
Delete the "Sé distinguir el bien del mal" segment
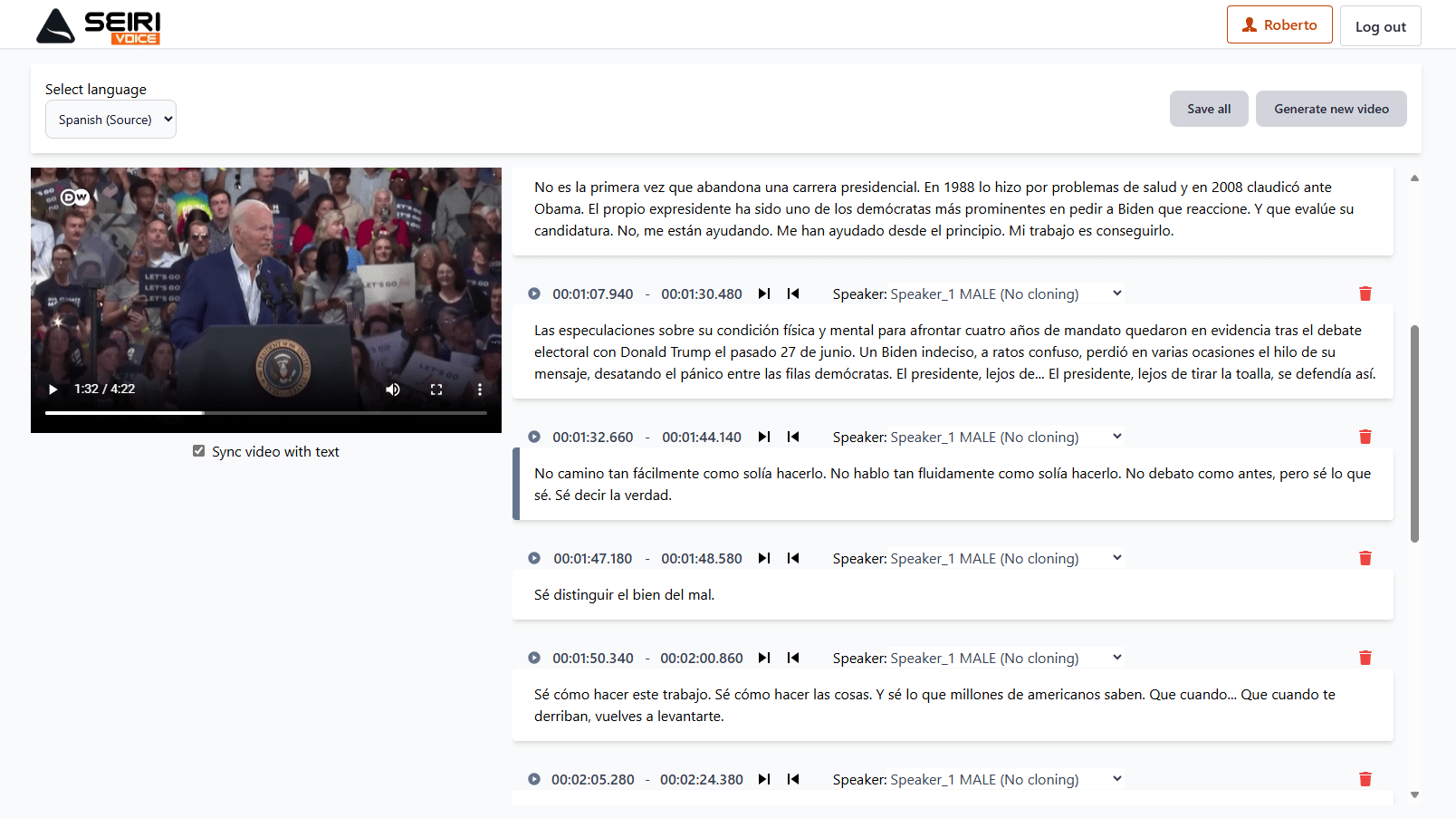pyautogui.click(x=1365, y=558)
